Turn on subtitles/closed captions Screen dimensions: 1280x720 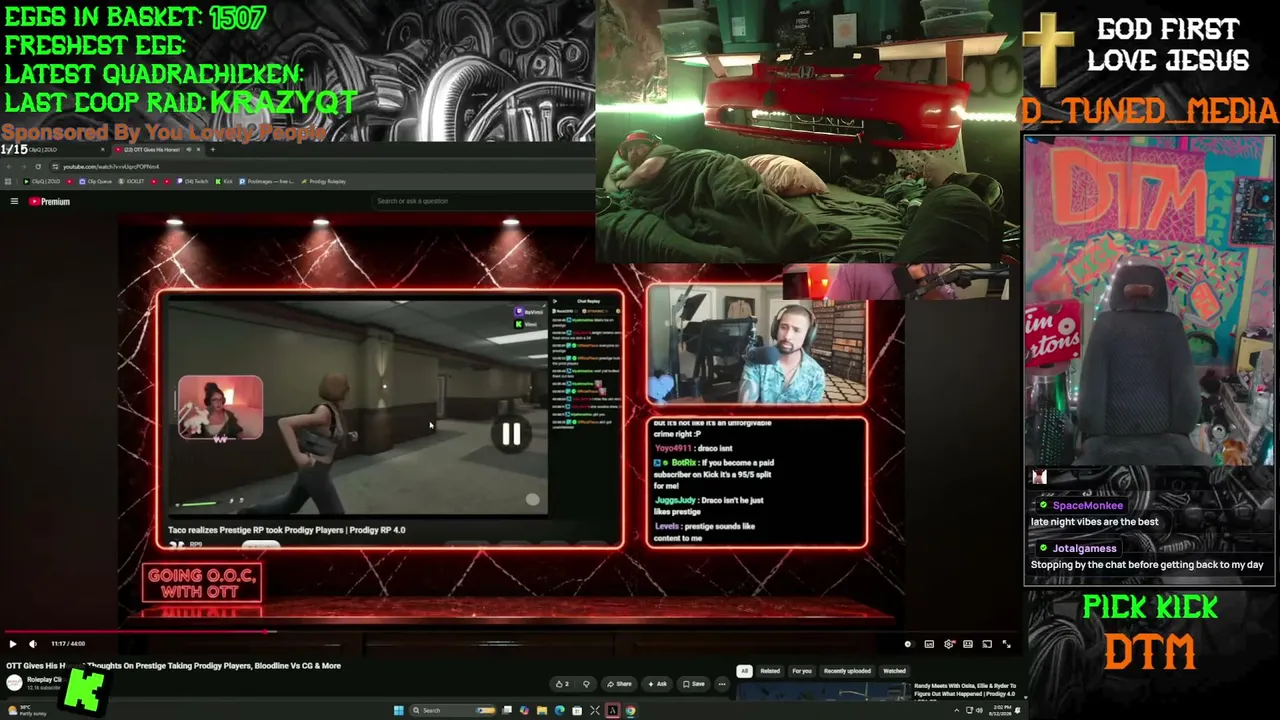(929, 644)
